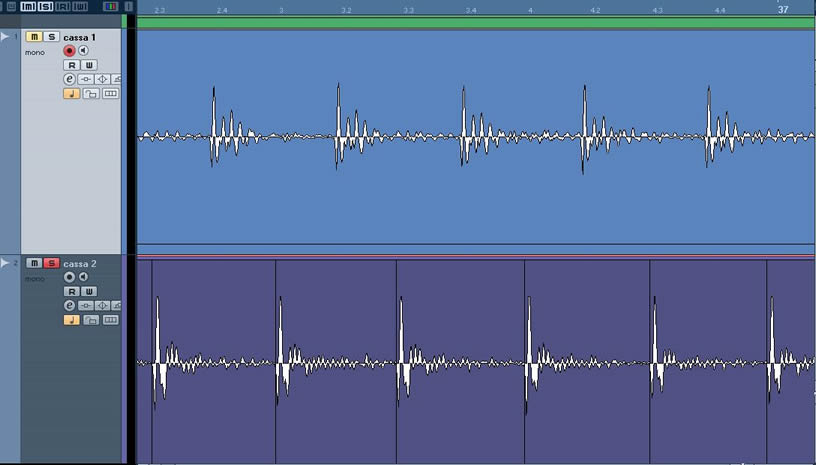Deactivate all mute states in track list toolbar
This screenshot has height=465, width=816.
click(28, 7)
